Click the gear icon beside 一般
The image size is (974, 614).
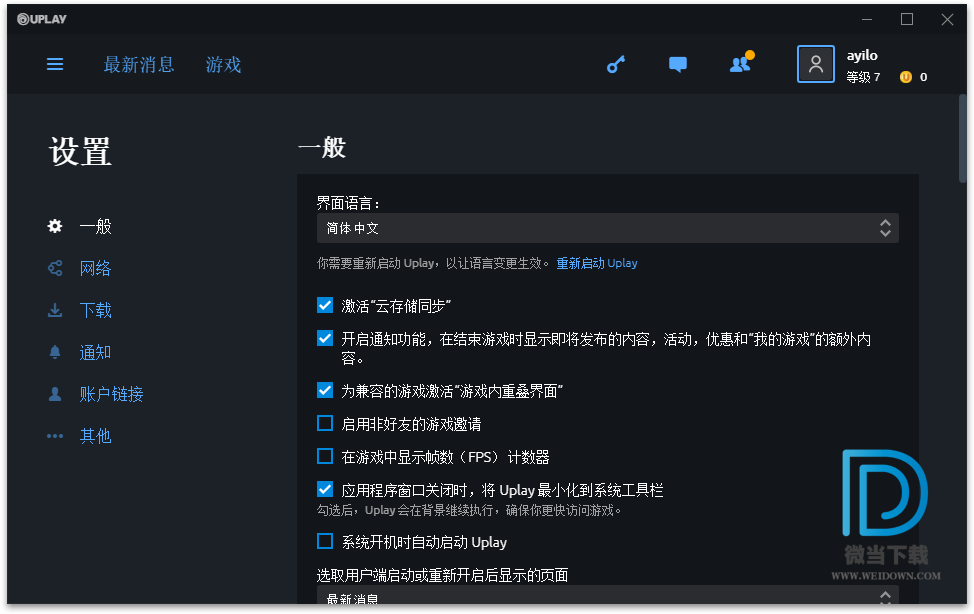tap(55, 226)
